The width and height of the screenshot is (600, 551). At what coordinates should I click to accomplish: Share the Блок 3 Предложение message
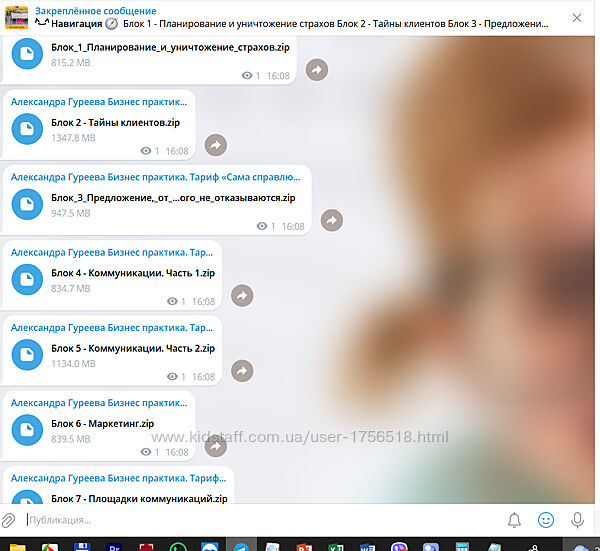pos(331,221)
